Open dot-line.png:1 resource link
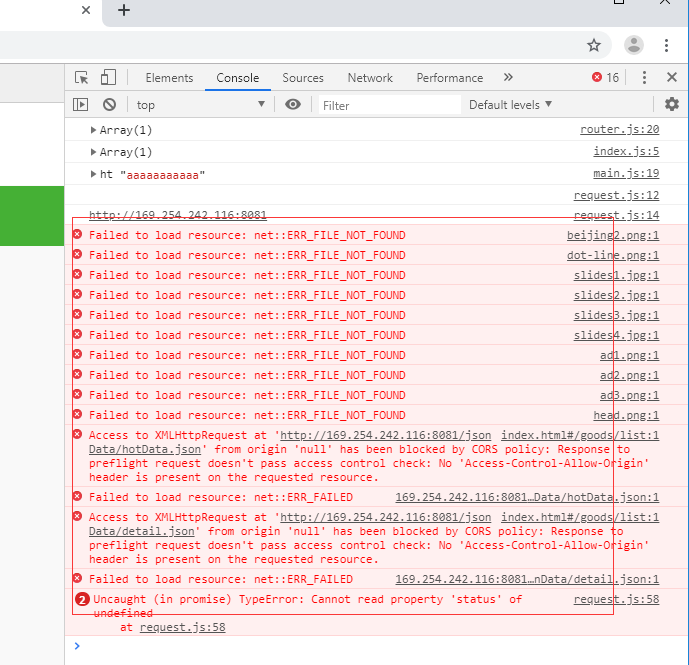This screenshot has width=689, height=665. click(613, 255)
